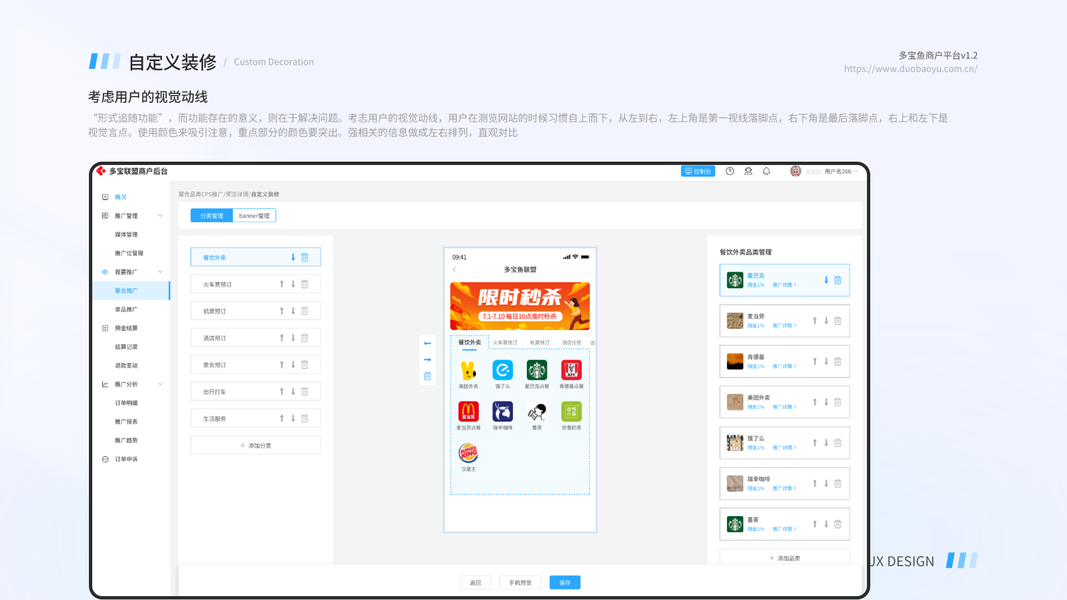Select 机票预订 tab in phone preview
1067x600 pixels.
pyautogui.click(x=540, y=343)
